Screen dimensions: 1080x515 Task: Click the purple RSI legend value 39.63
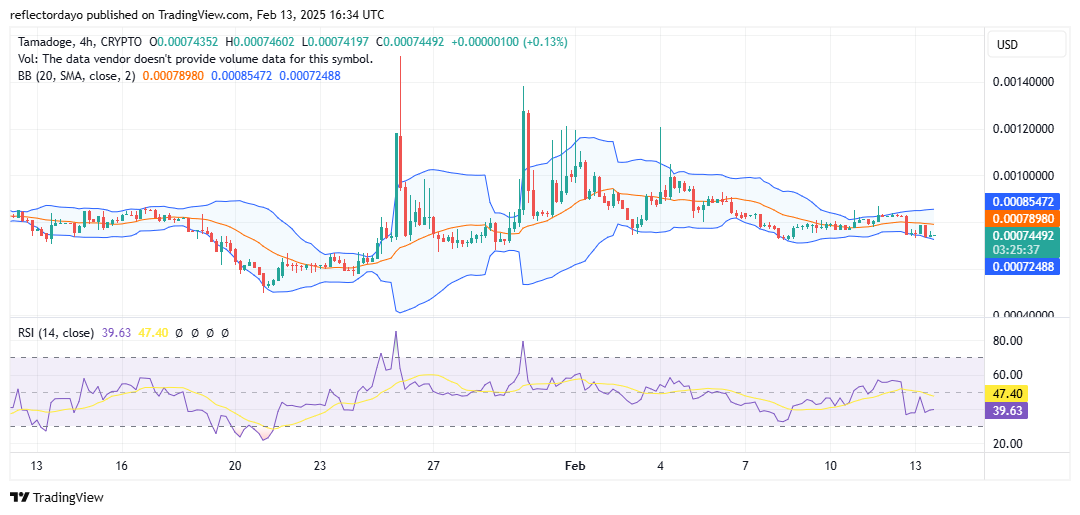[116, 333]
